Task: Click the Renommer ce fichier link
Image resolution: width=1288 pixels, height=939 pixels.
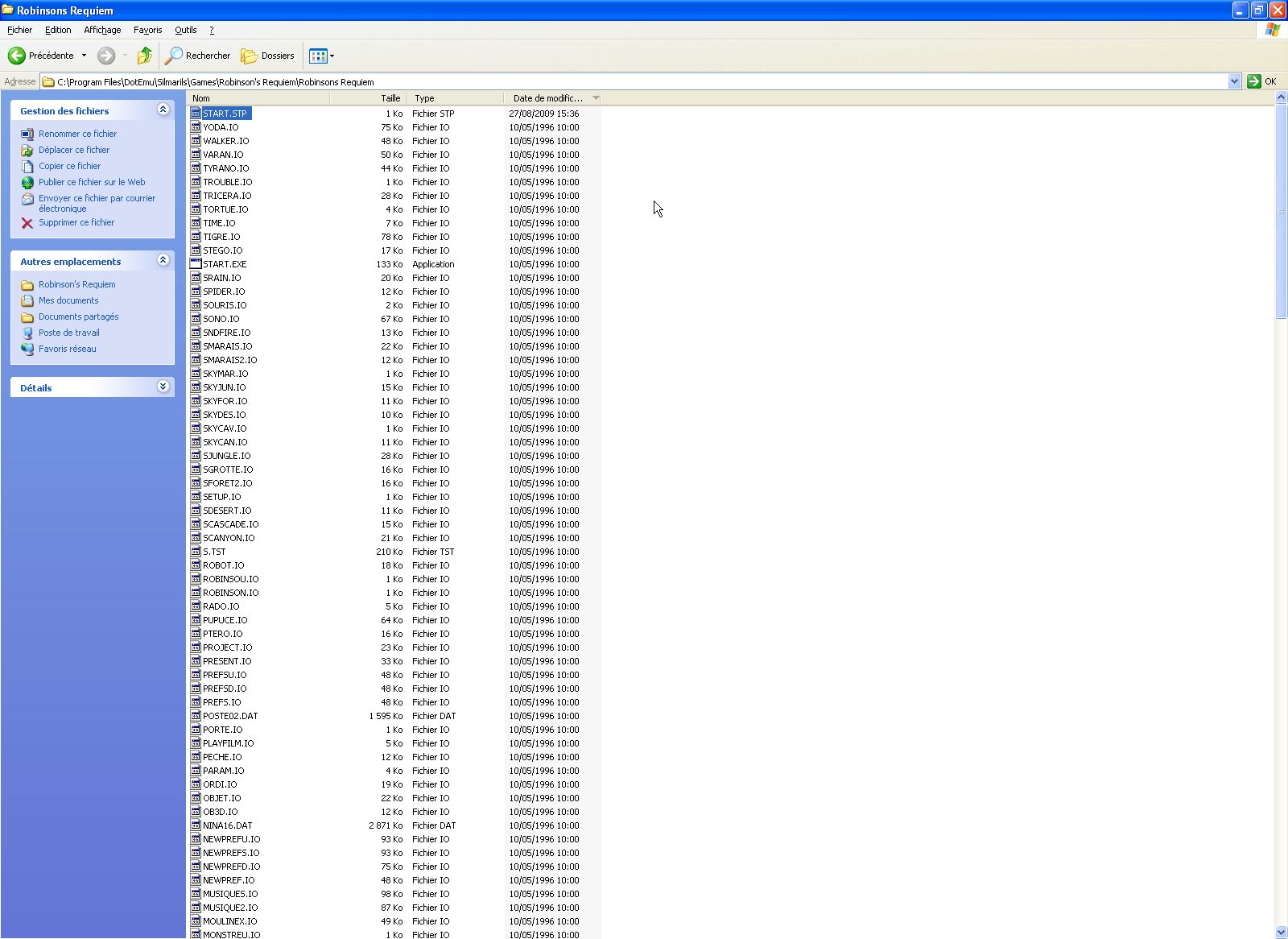Action: (x=77, y=134)
